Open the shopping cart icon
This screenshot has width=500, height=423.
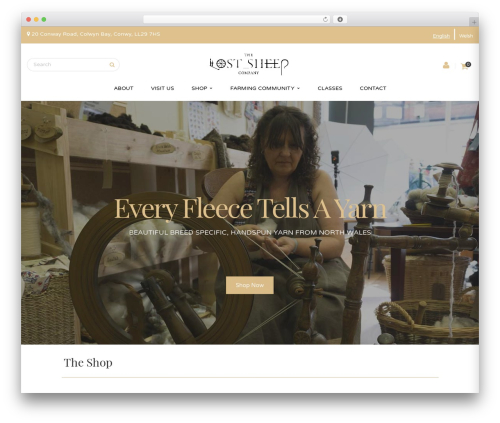(464, 66)
